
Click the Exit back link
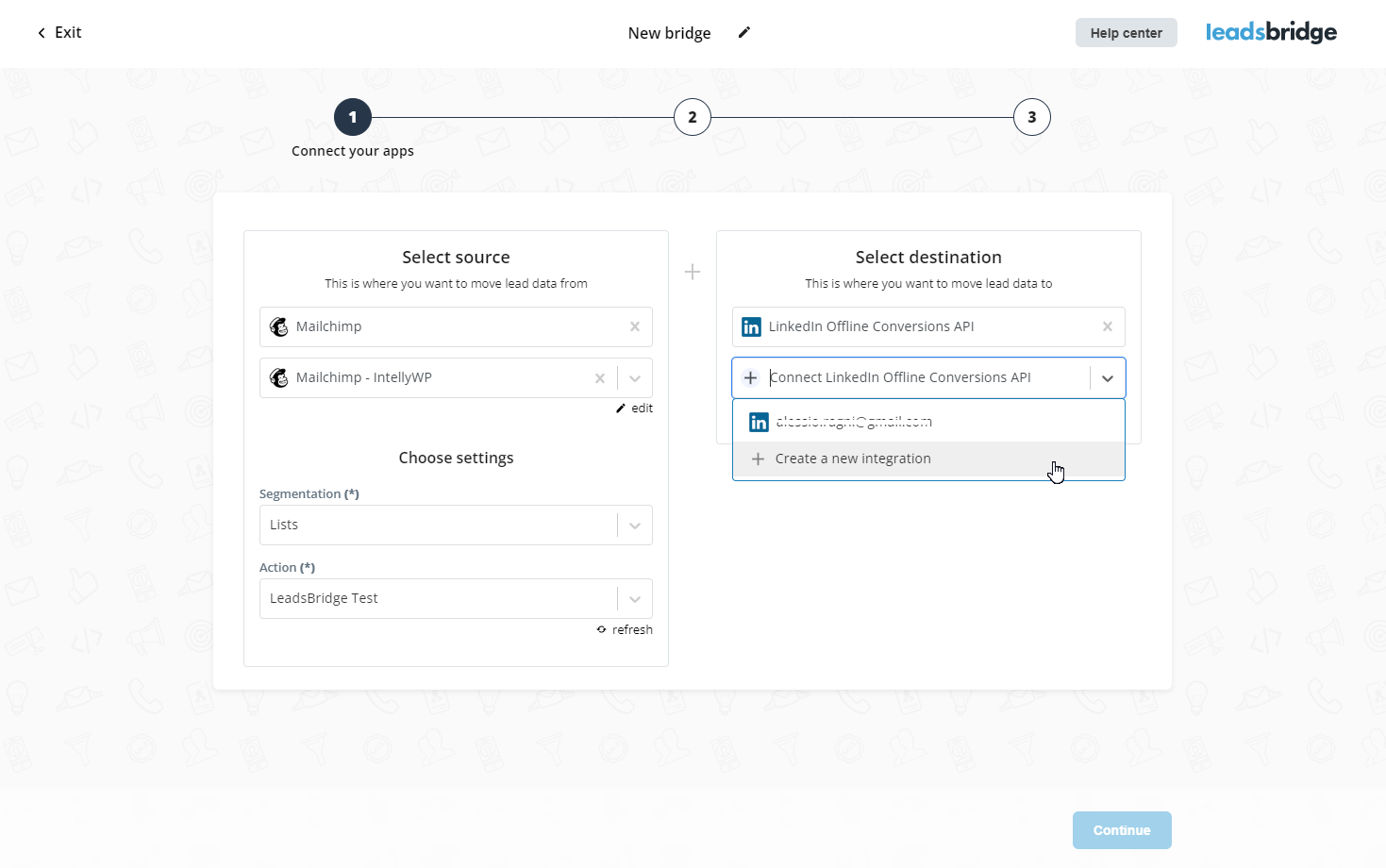pyautogui.click(x=59, y=33)
